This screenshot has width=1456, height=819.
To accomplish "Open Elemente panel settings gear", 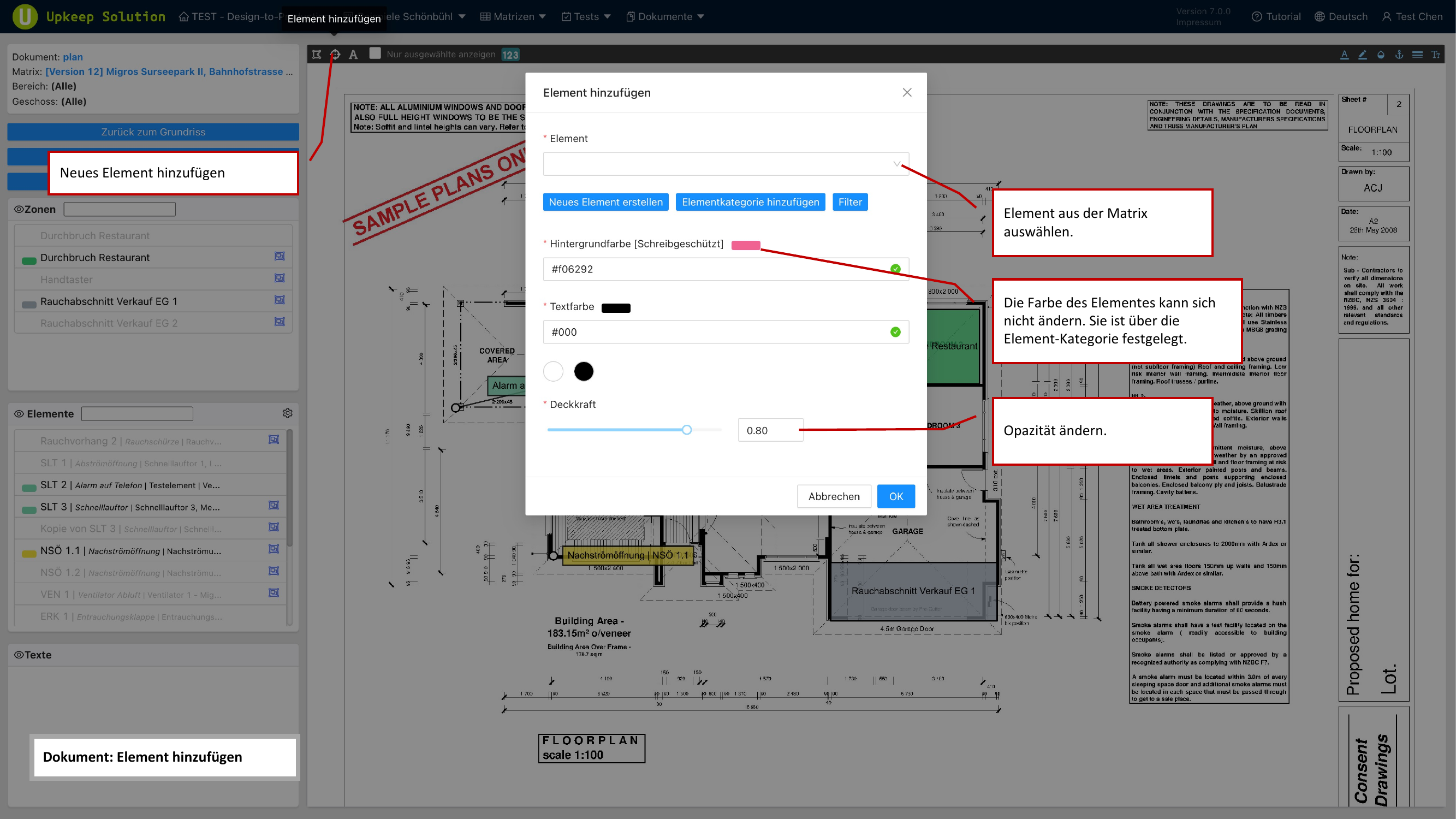I will tap(287, 413).
